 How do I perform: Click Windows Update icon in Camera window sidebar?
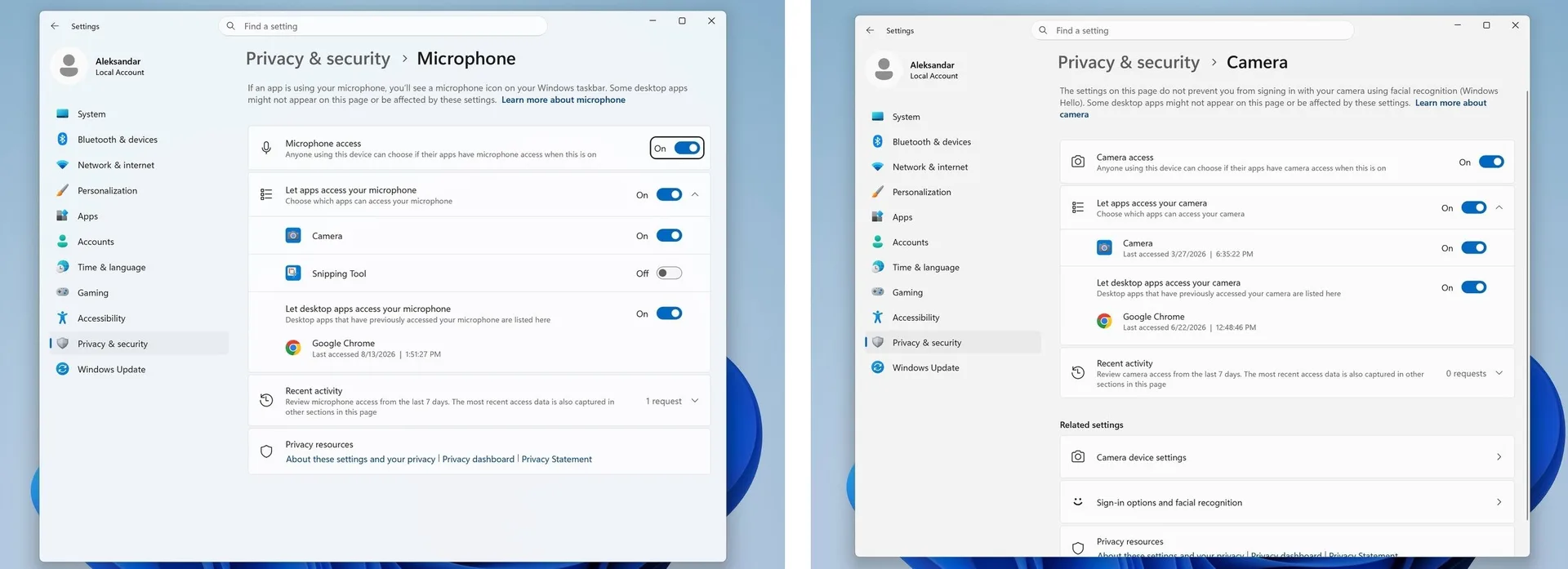click(877, 367)
